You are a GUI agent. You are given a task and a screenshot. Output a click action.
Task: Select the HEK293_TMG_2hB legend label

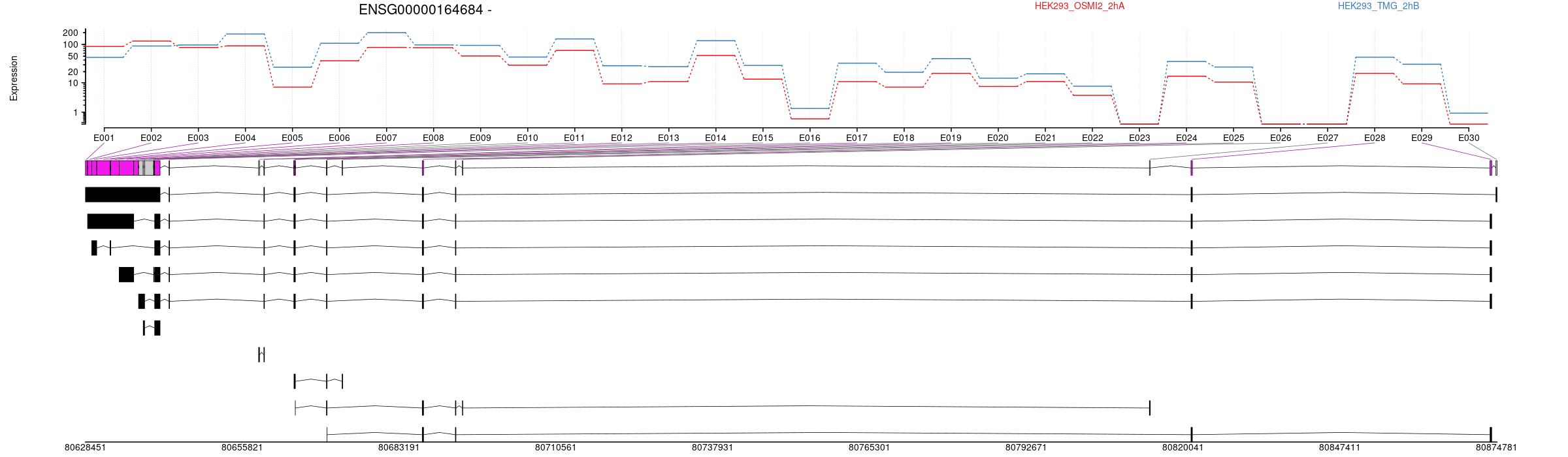point(1379,6)
